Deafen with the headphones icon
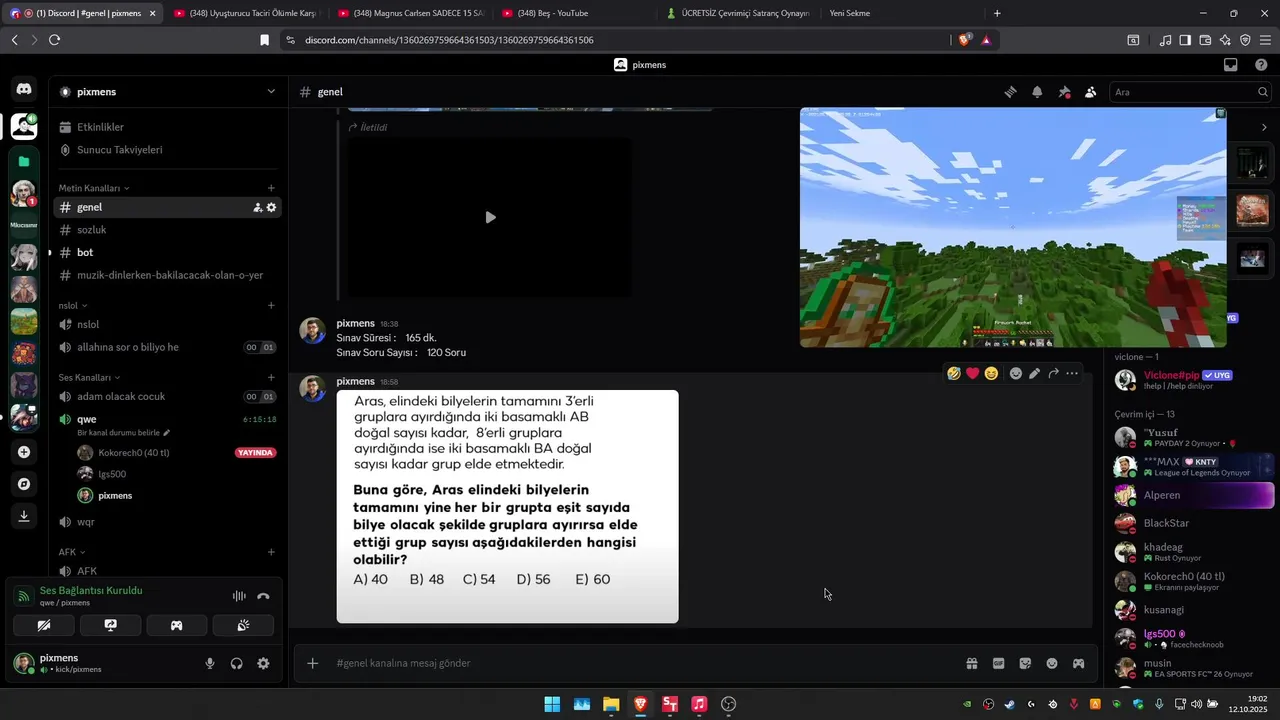Image resolution: width=1280 pixels, height=720 pixels. [x=237, y=663]
